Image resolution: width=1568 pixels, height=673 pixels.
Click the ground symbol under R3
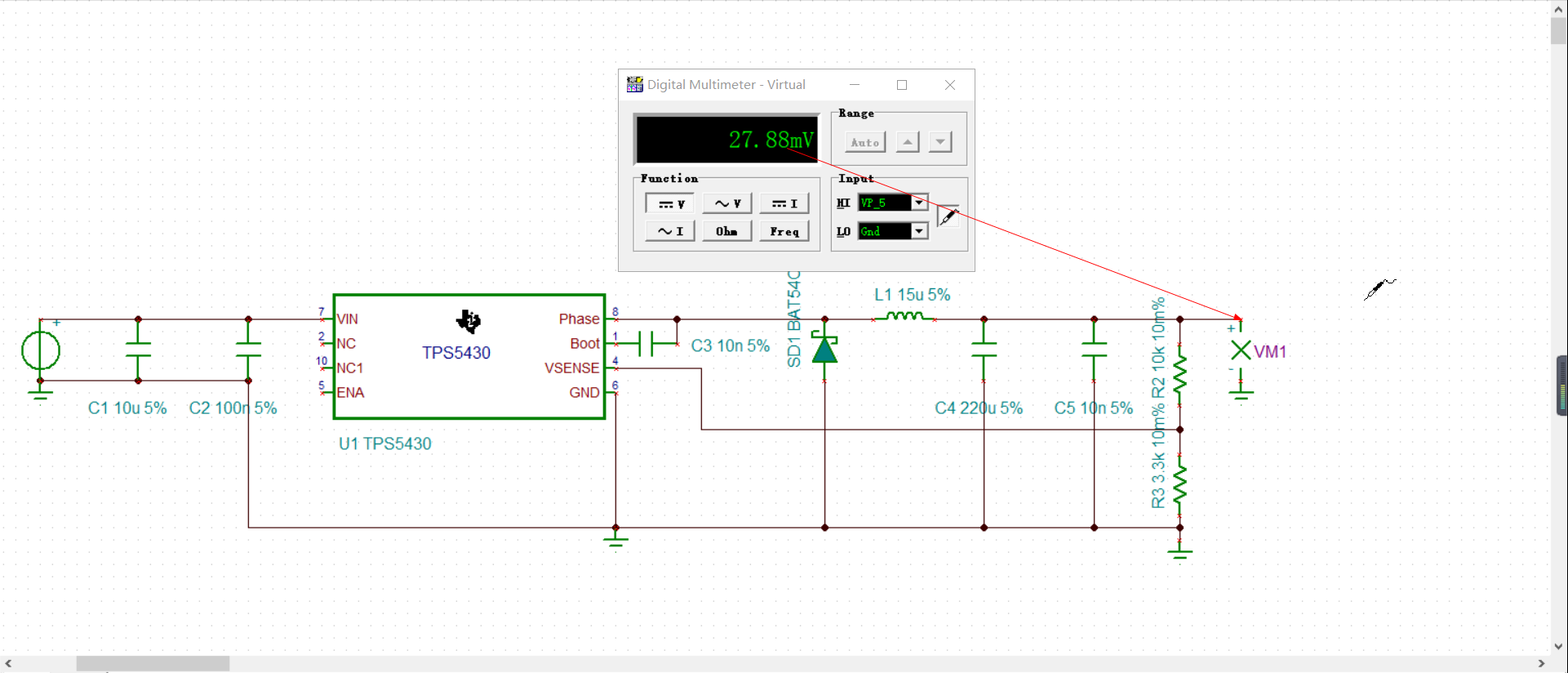pos(1179,551)
